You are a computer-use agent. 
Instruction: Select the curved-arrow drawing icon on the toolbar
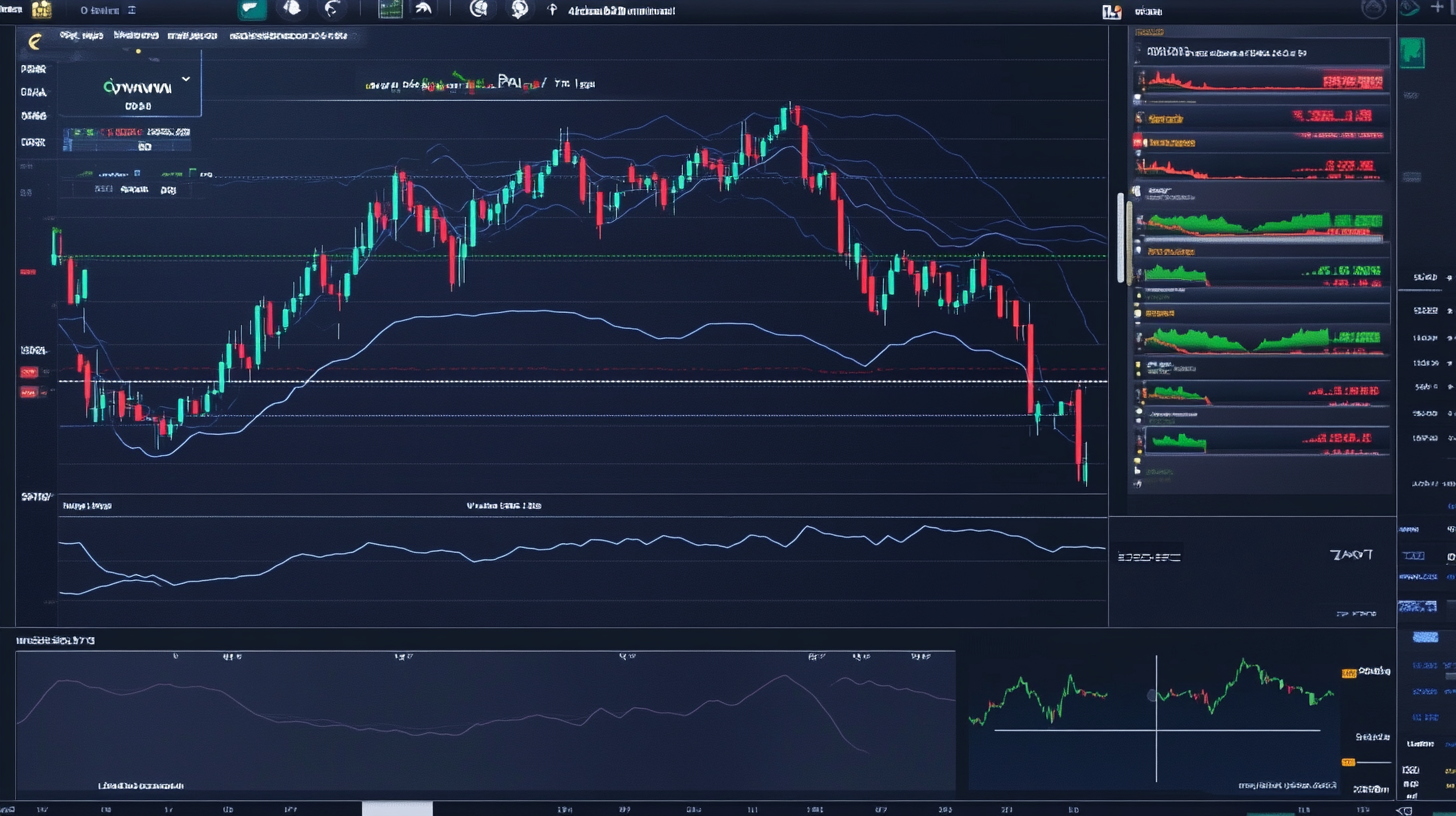[423, 10]
